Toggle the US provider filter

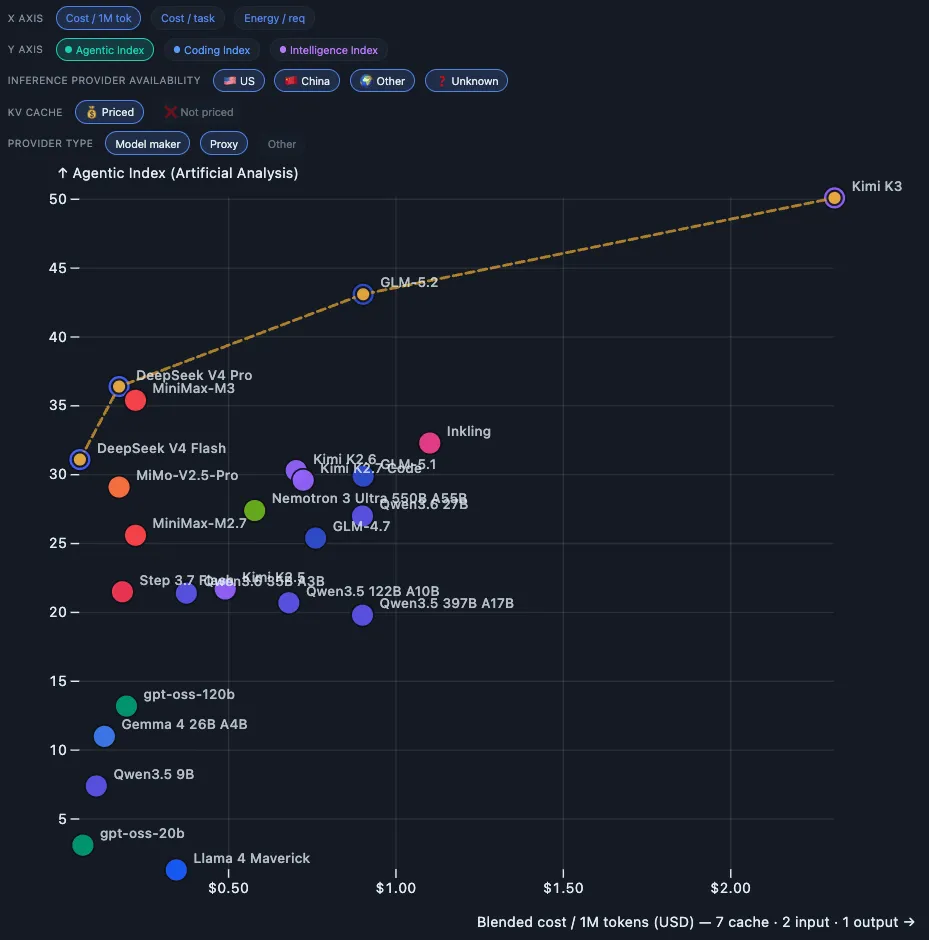(x=239, y=81)
